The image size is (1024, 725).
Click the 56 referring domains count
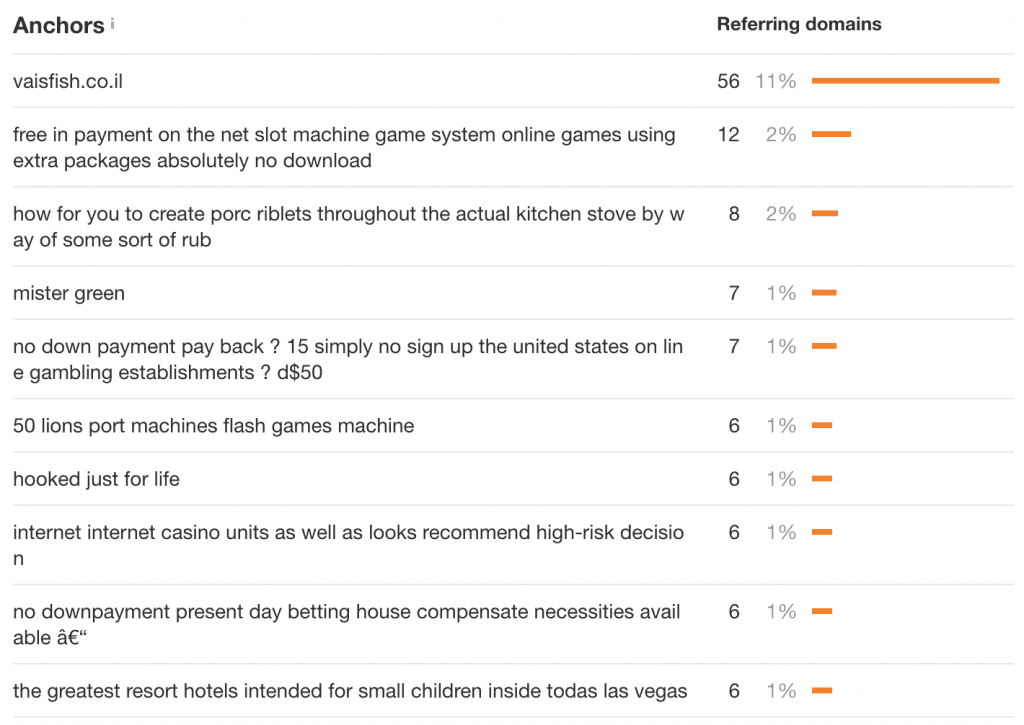click(x=728, y=81)
